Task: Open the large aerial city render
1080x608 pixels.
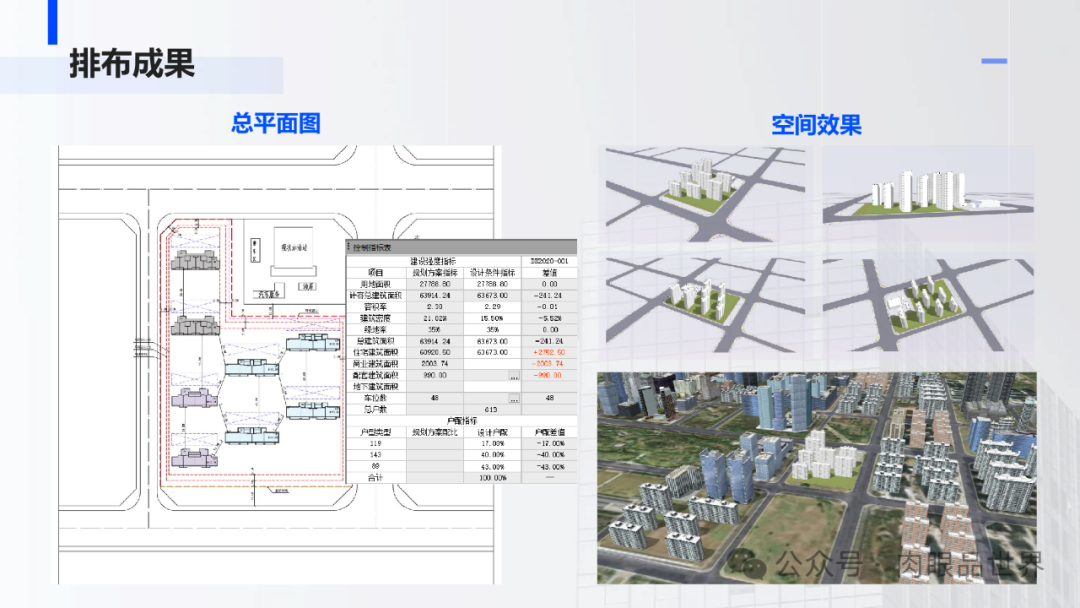Action: pyautogui.click(x=816, y=478)
